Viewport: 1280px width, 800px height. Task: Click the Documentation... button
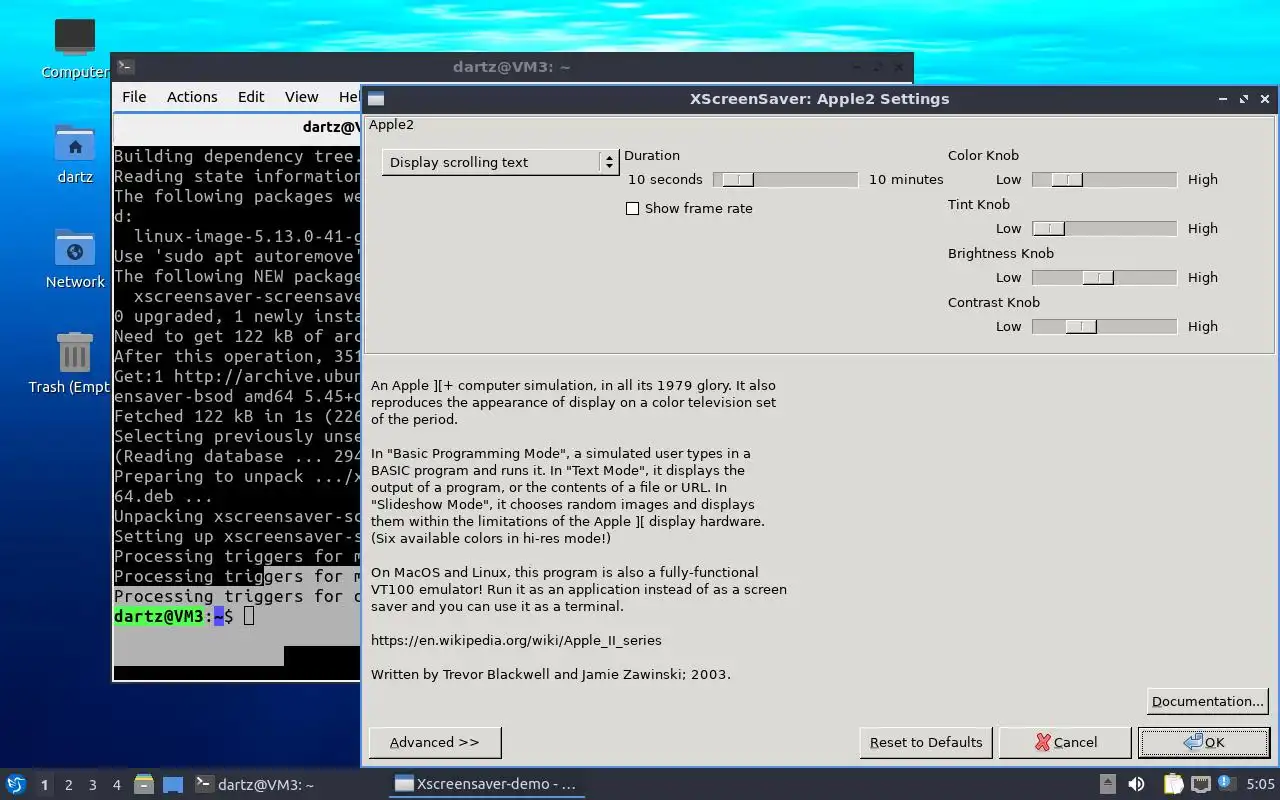(x=1208, y=701)
